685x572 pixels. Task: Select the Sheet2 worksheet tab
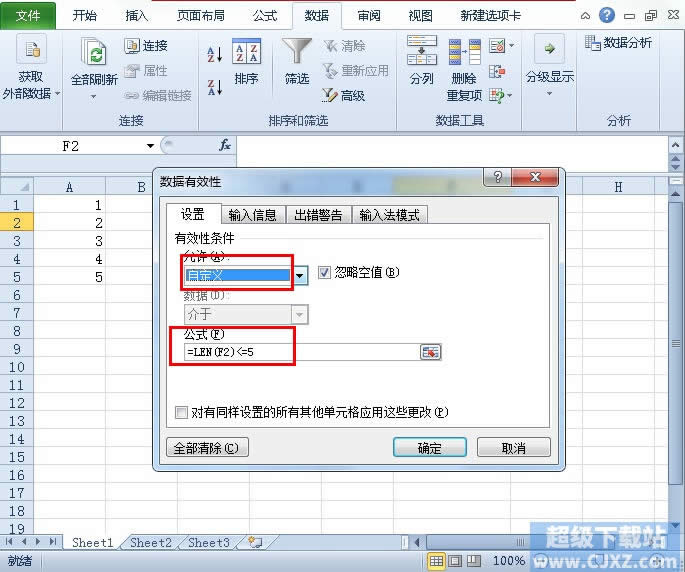tap(150, 542)
